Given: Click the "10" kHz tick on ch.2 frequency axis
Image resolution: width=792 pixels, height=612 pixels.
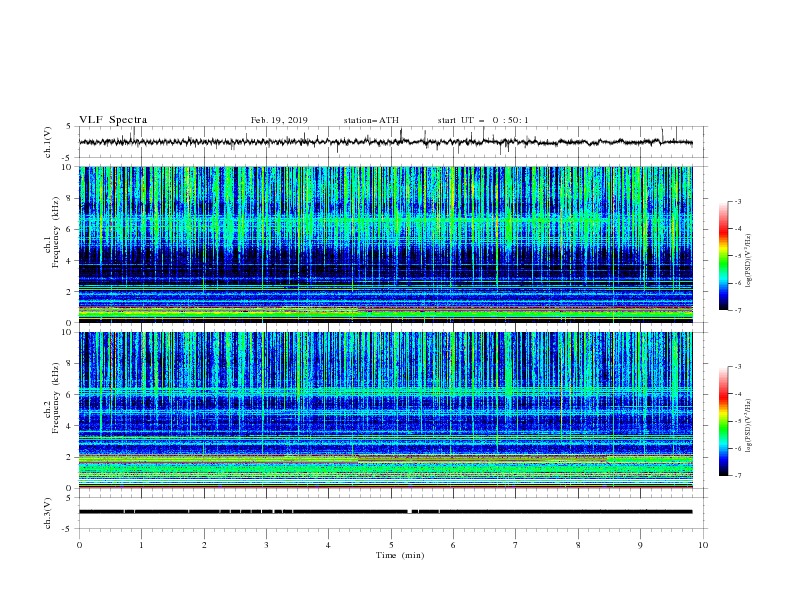Looking at the screenshot, I should [68, 332].
